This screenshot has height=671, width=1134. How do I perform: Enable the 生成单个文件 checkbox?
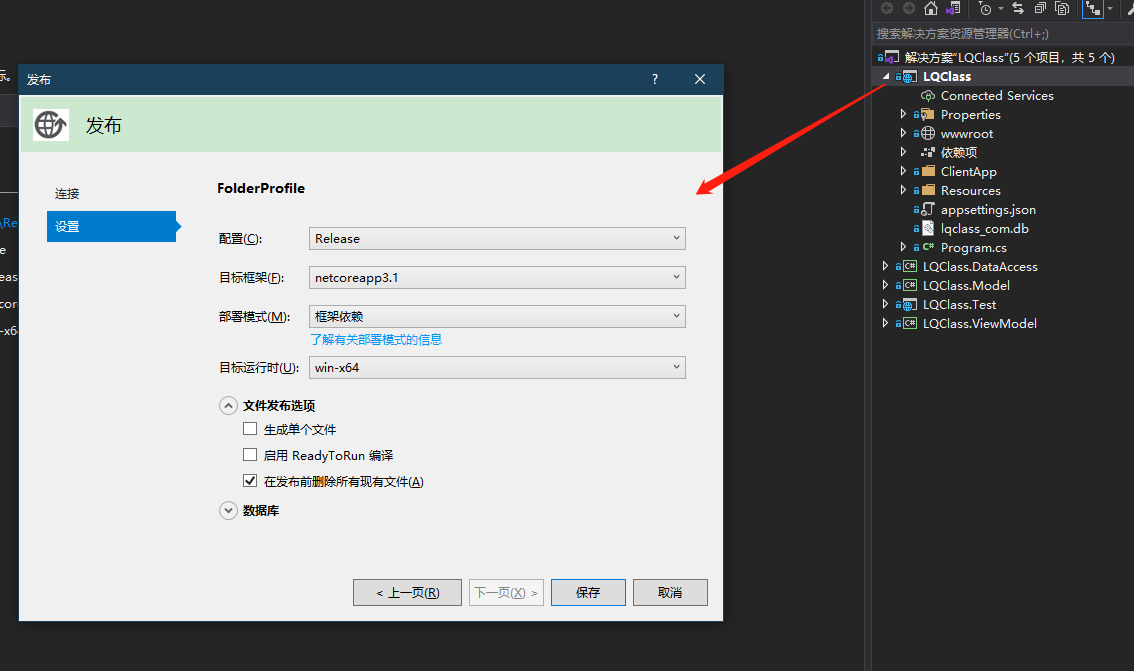click(250, 429)
